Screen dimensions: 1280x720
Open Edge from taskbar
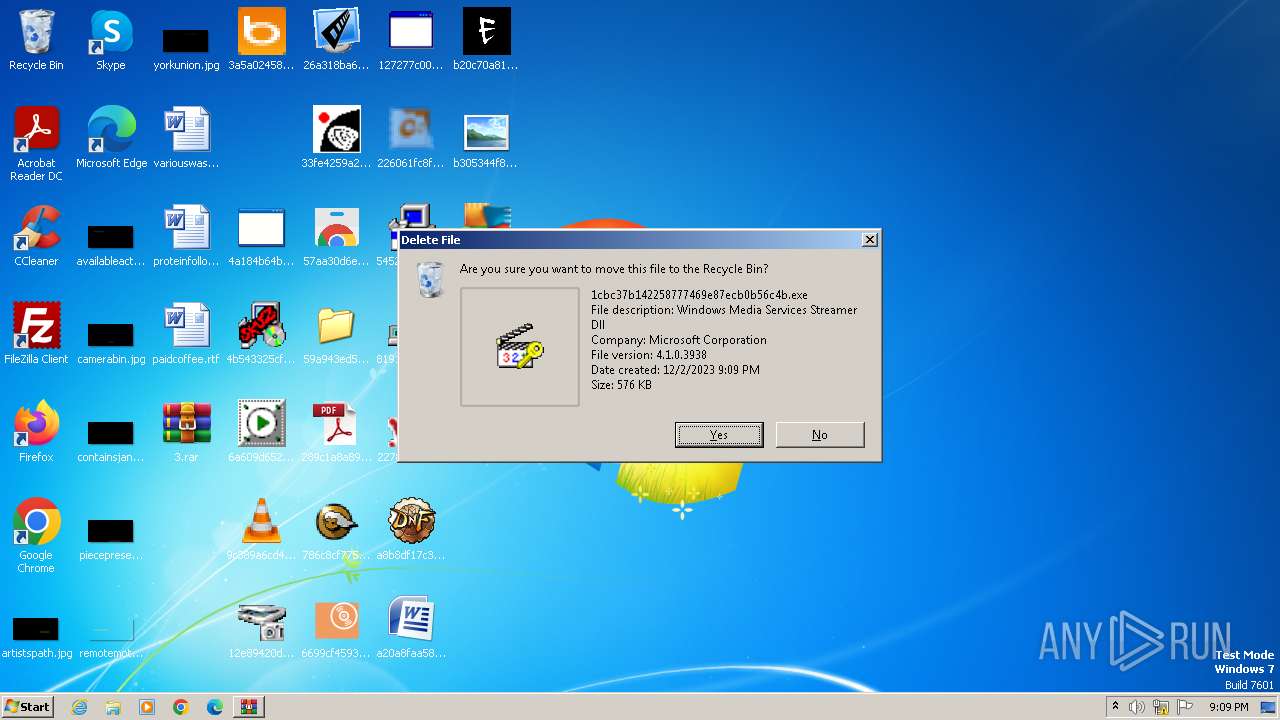click(215, 707)
